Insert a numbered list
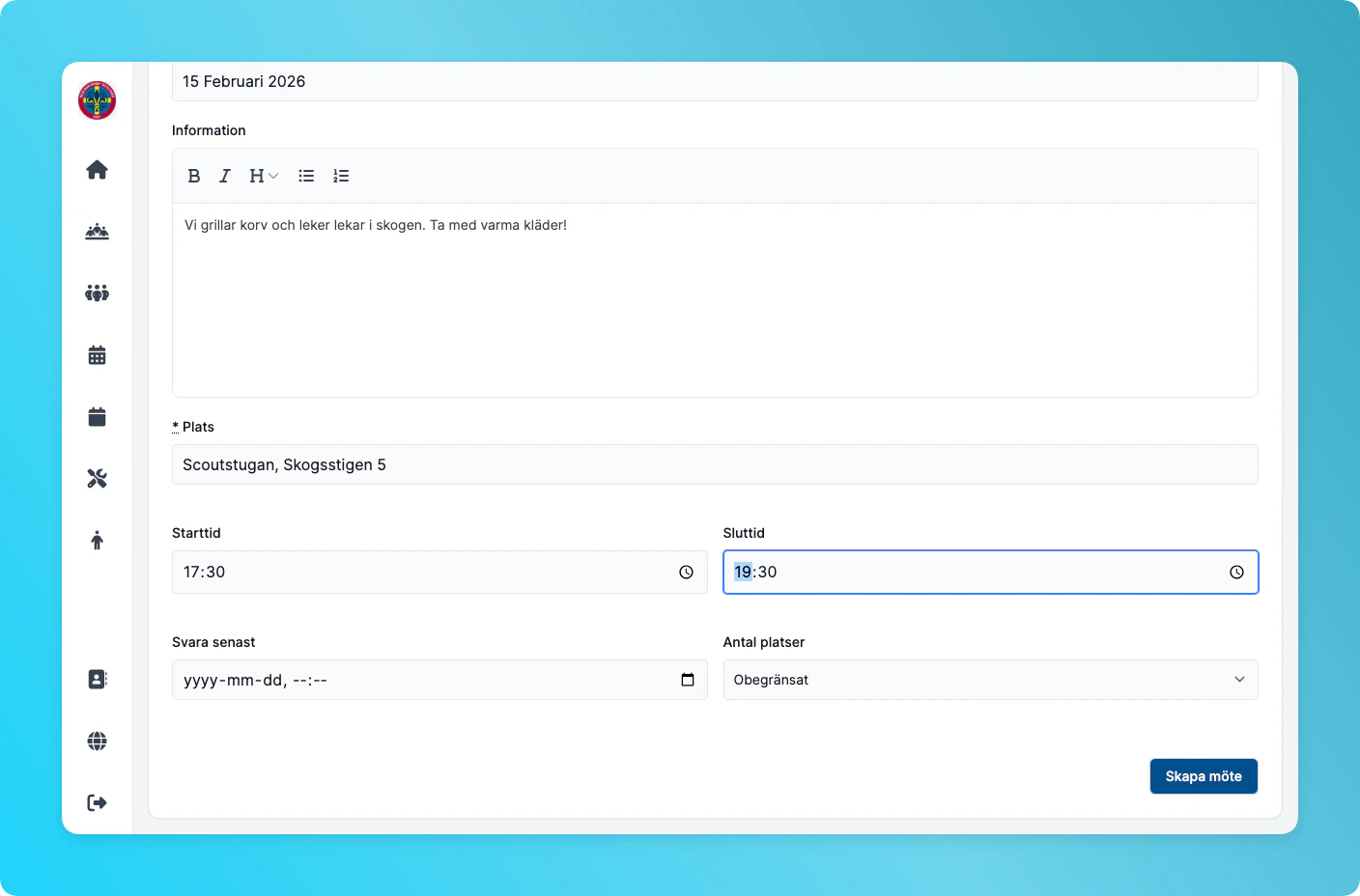 coord(341,176)
